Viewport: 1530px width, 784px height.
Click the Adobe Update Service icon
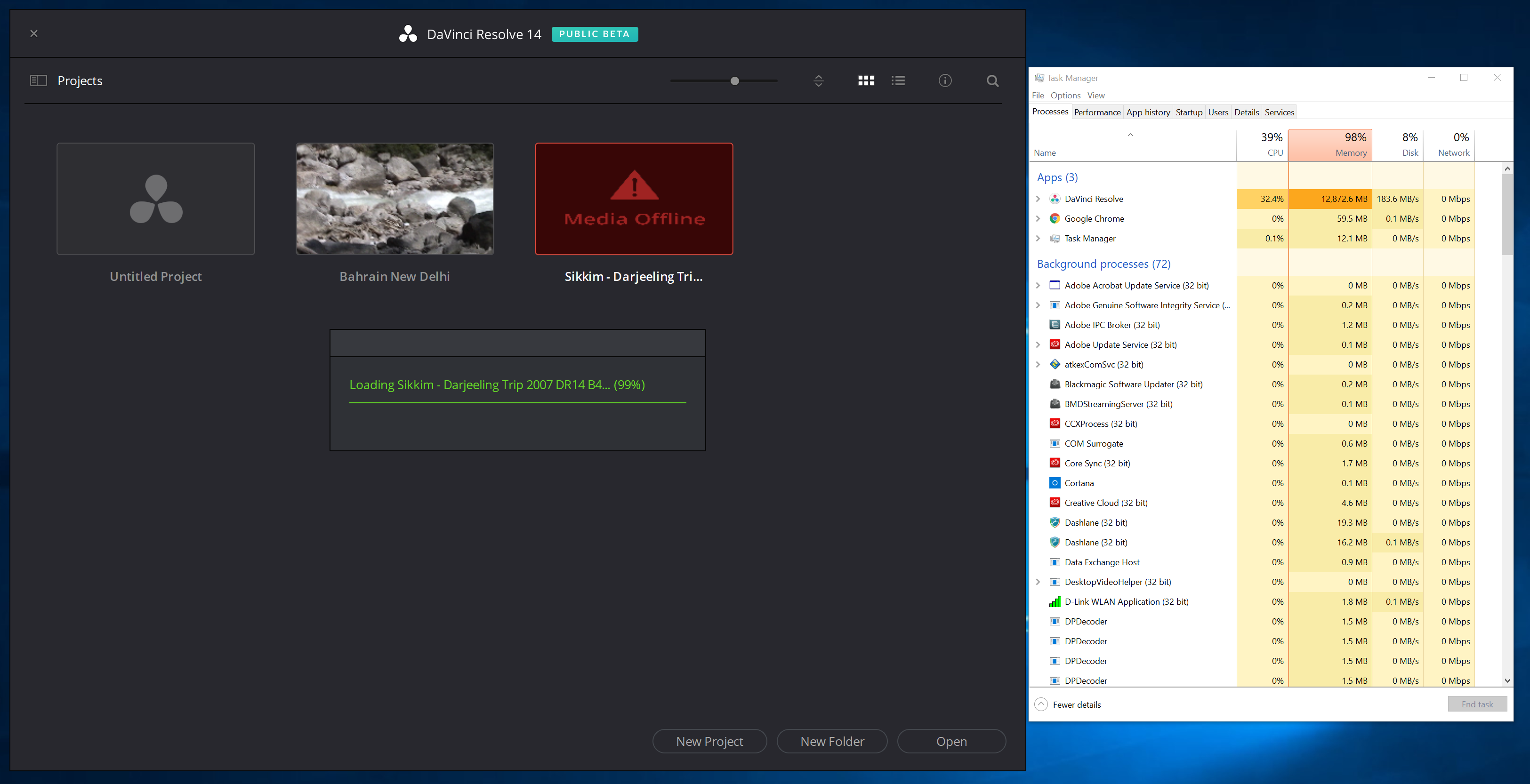[x=1054, y=344]
